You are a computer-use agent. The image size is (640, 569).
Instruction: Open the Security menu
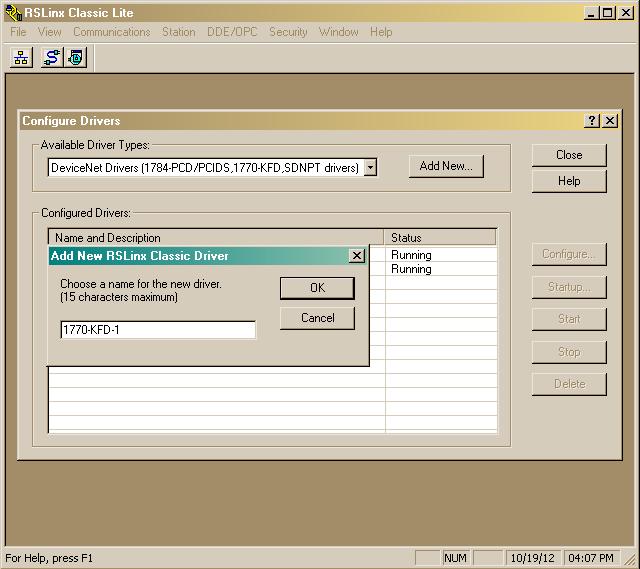288,32
